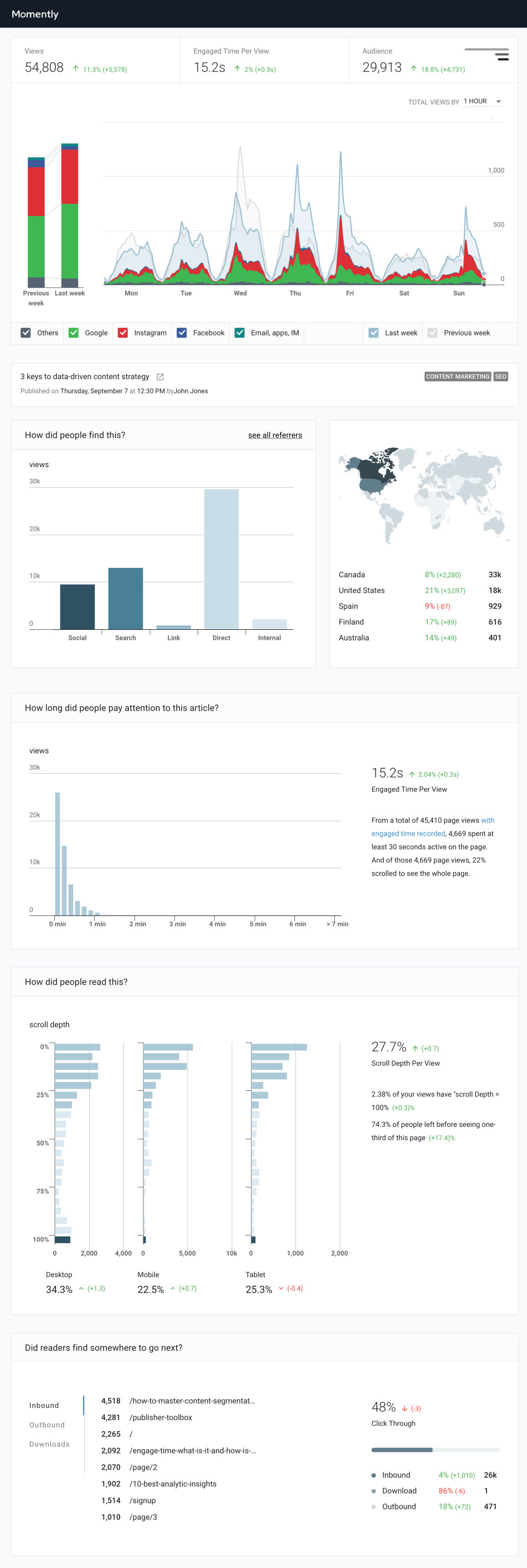The width and height of the screenshot is (527, 1568).
Task: Click the Audience up-arrow trend icon
Action: (x=414, y=69)
